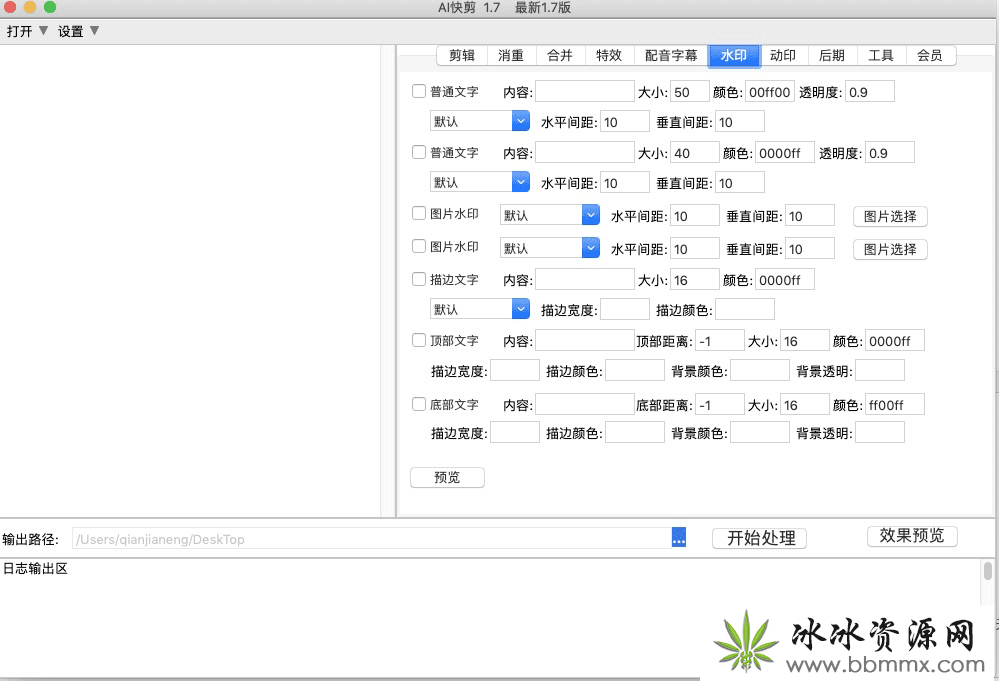Click the 输出路径 text field
This screenshot has width=999, height=681.
(370, 539)
